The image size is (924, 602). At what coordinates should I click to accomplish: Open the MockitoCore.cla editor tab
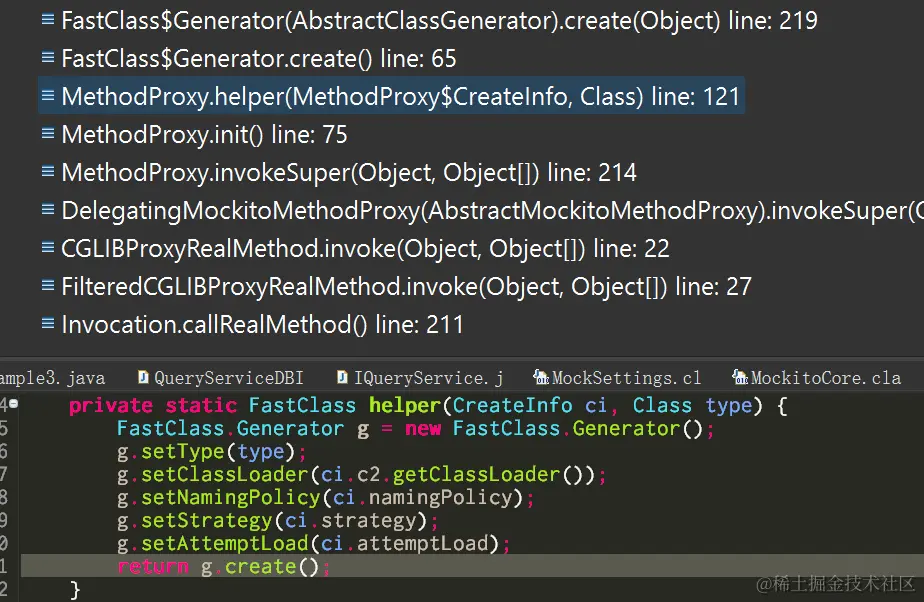pyautogui.click(x=817, y=378)
